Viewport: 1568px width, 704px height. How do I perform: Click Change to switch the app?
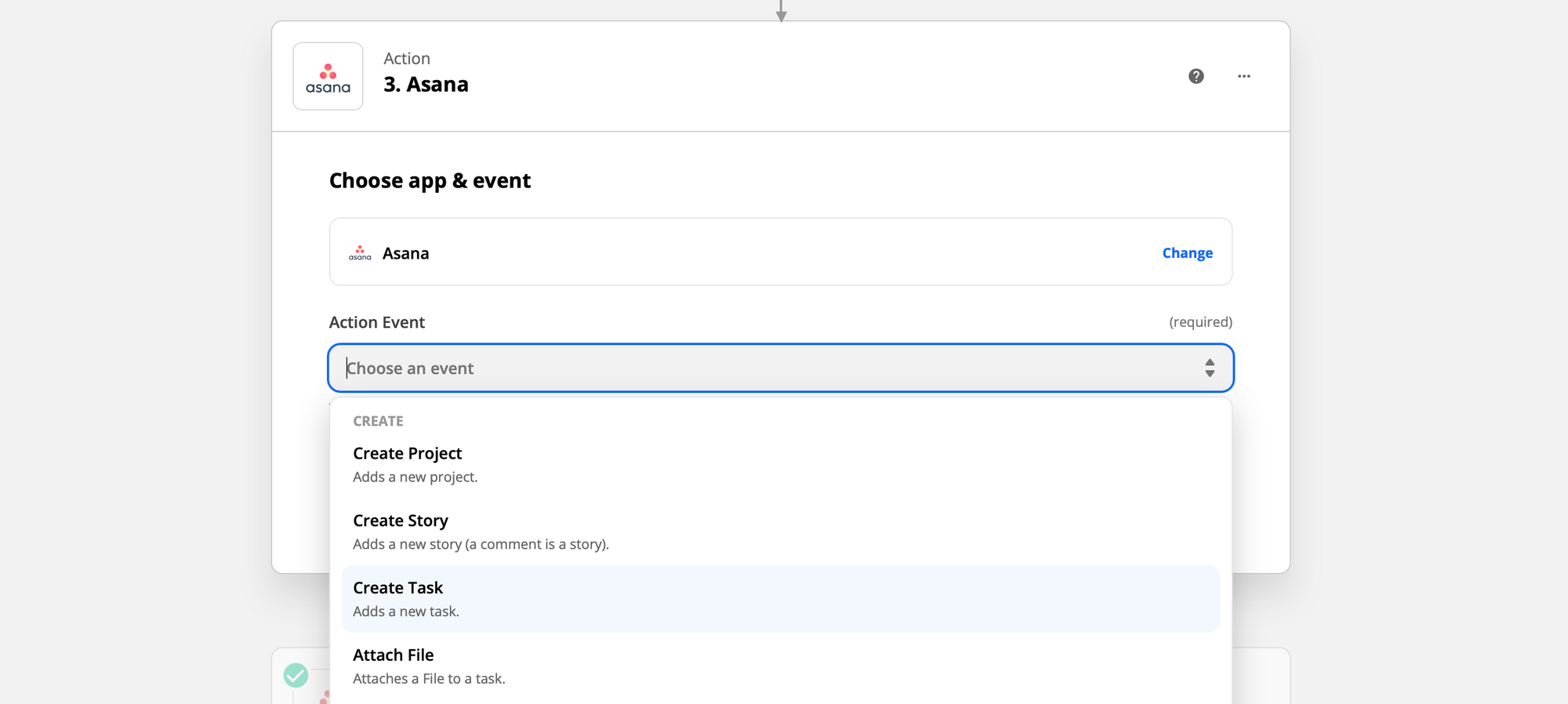pyautogui.click(x=1187, y=253)
